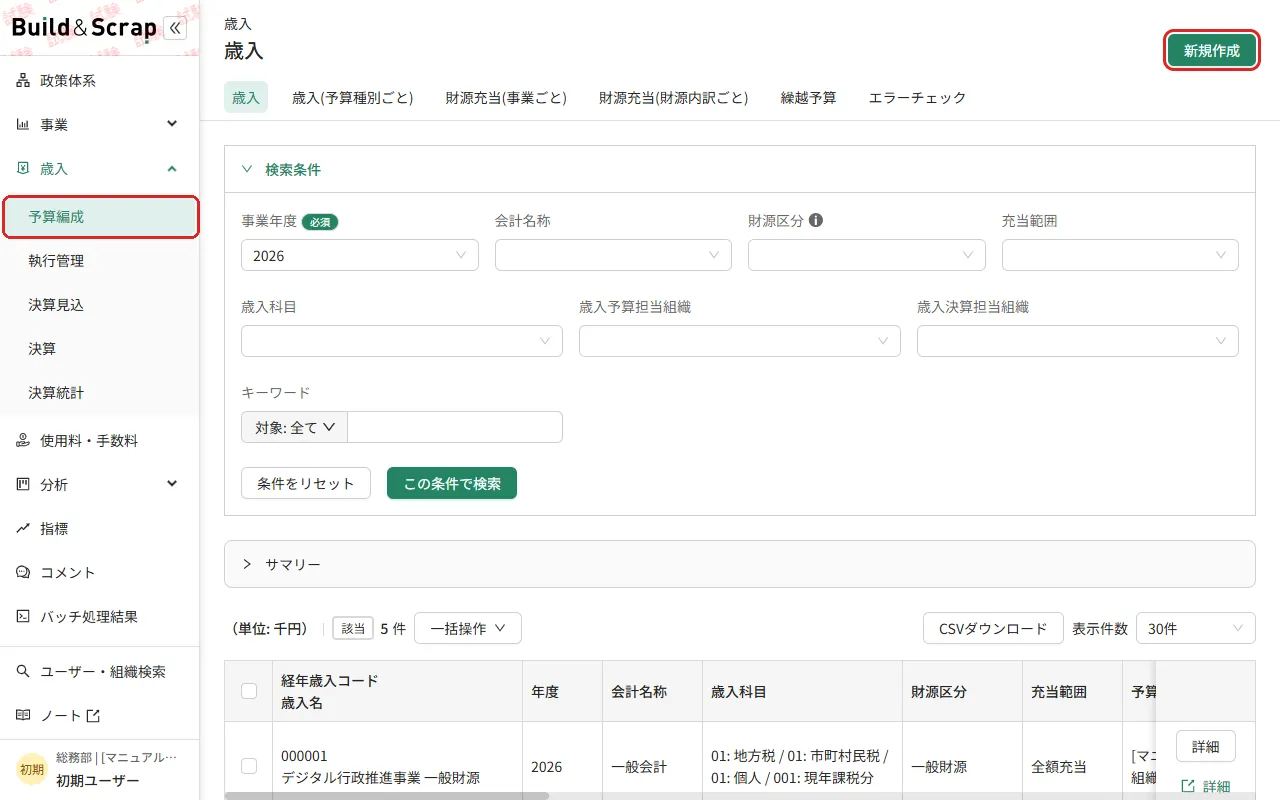
Task: Click the 条件をリセット button
Action: pos(306,483)
